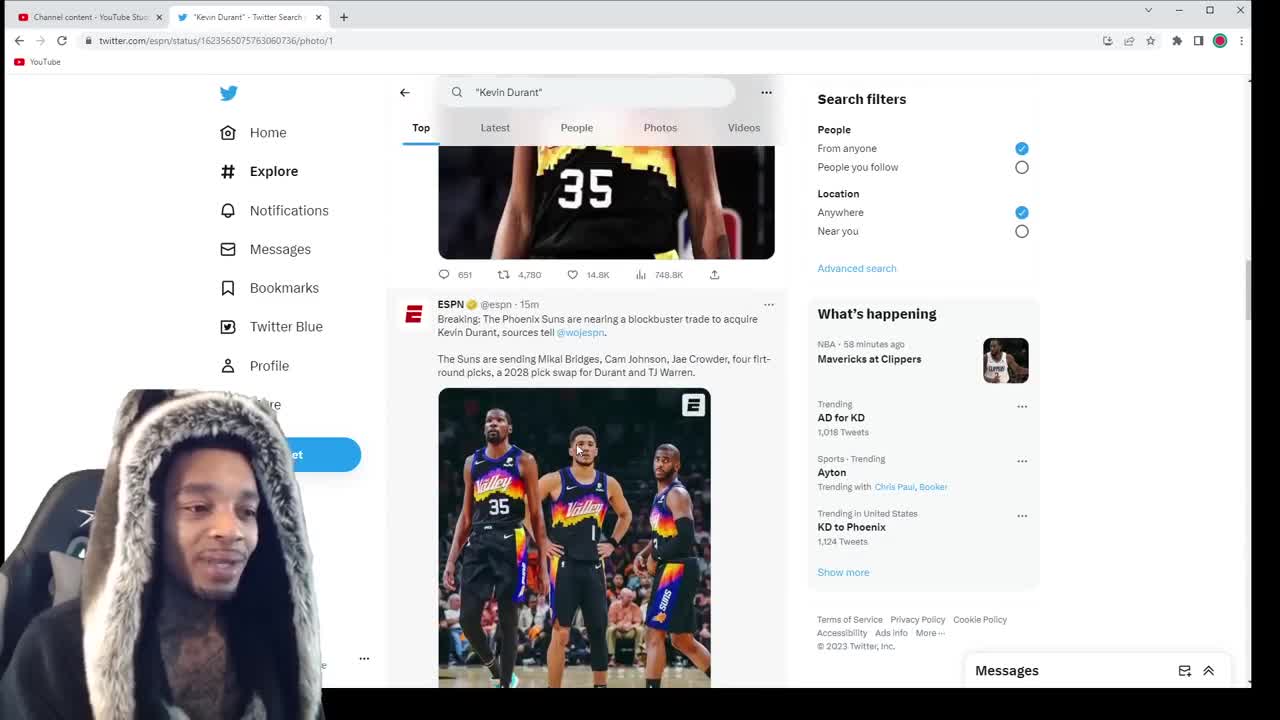This screenshot has width=1280, height=720.
Task: Click the new message compose icon
Action: (1184, 671)
